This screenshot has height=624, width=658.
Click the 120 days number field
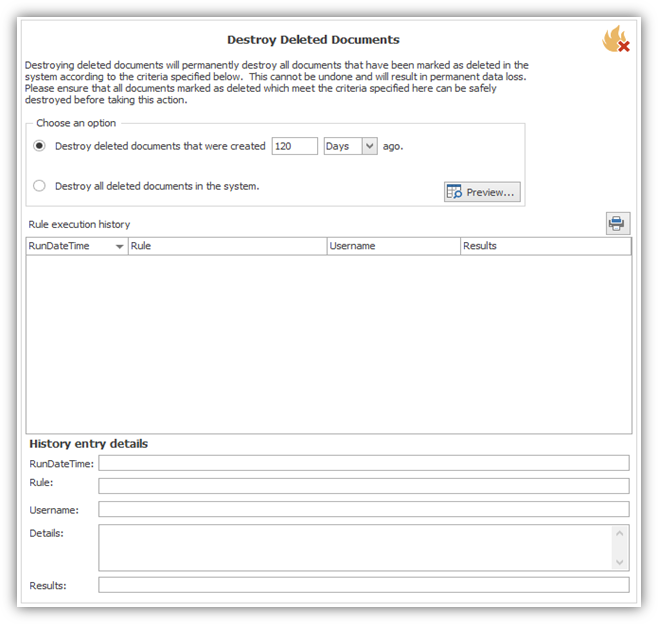295,146
